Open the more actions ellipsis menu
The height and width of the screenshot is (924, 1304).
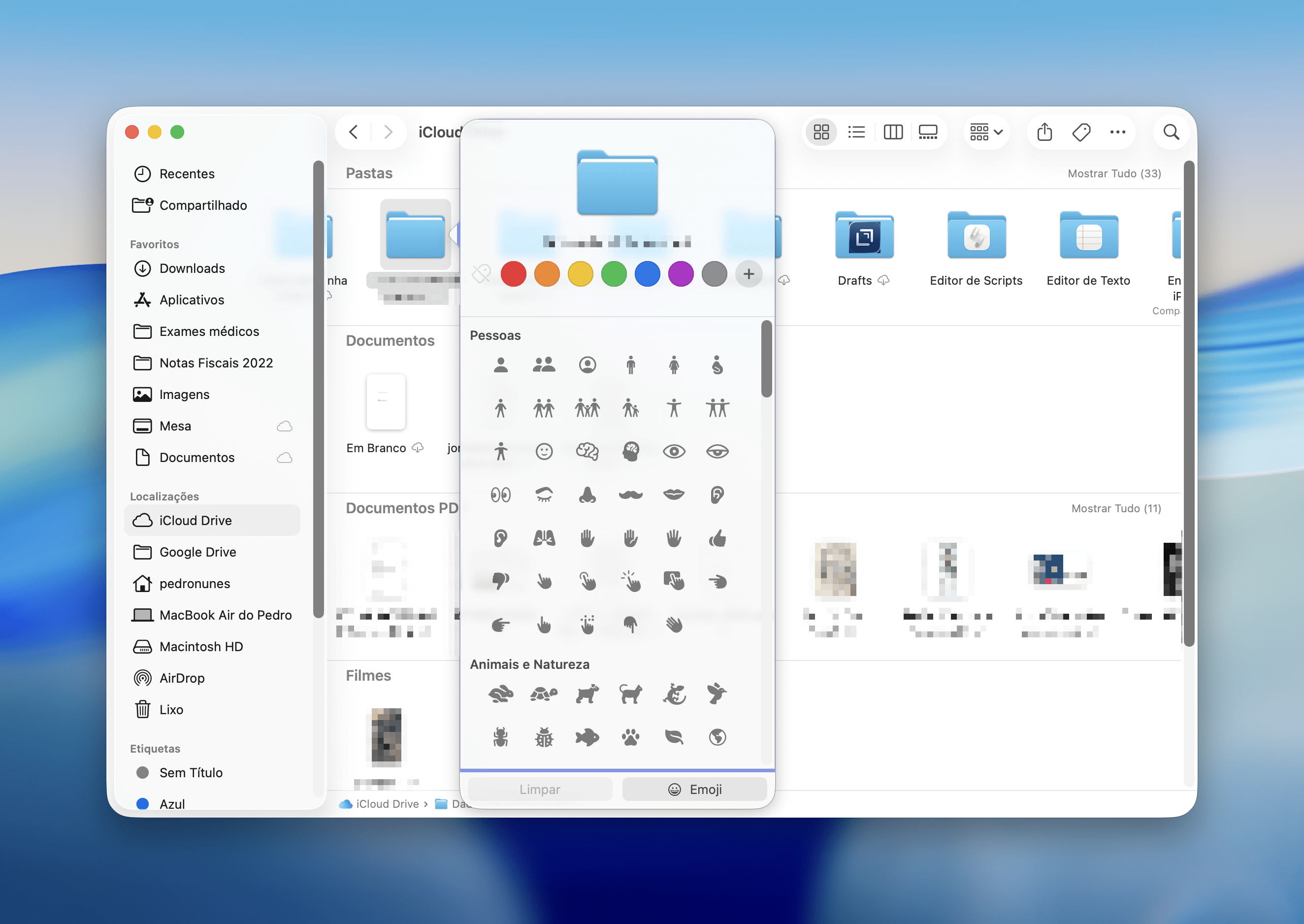1117,132
